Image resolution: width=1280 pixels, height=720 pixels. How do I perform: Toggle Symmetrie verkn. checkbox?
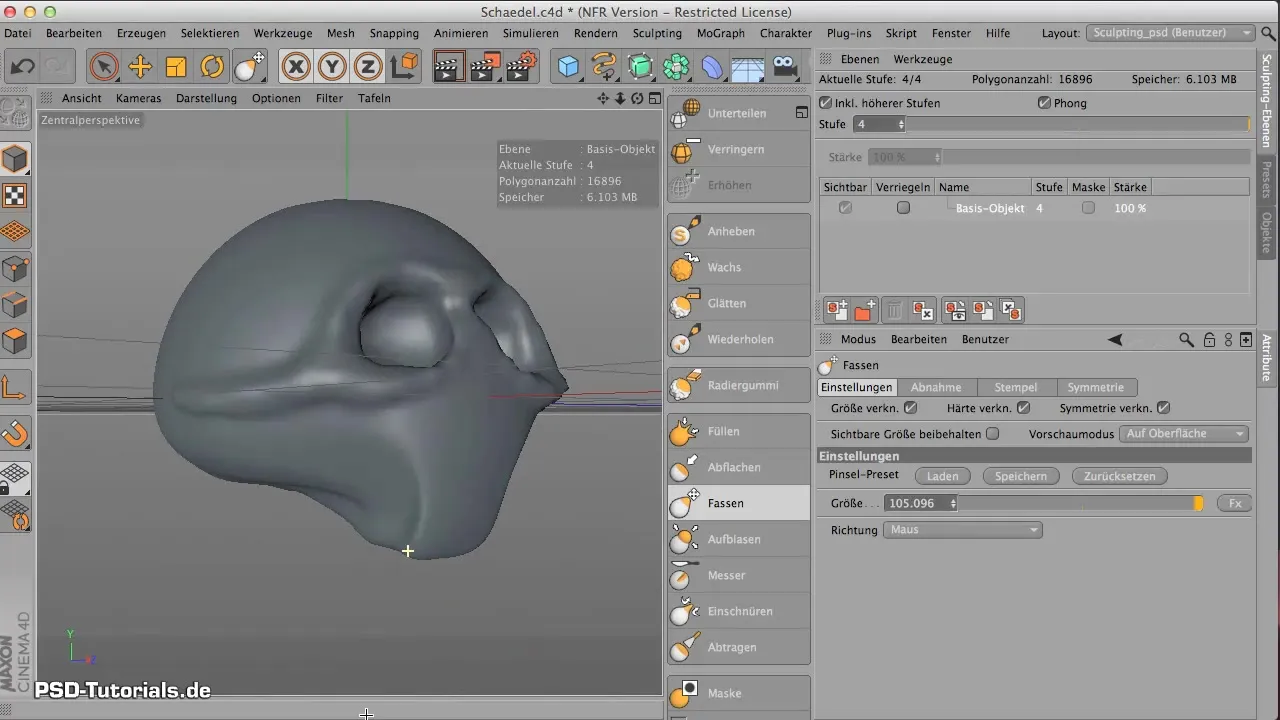[x=1163, y=408]
